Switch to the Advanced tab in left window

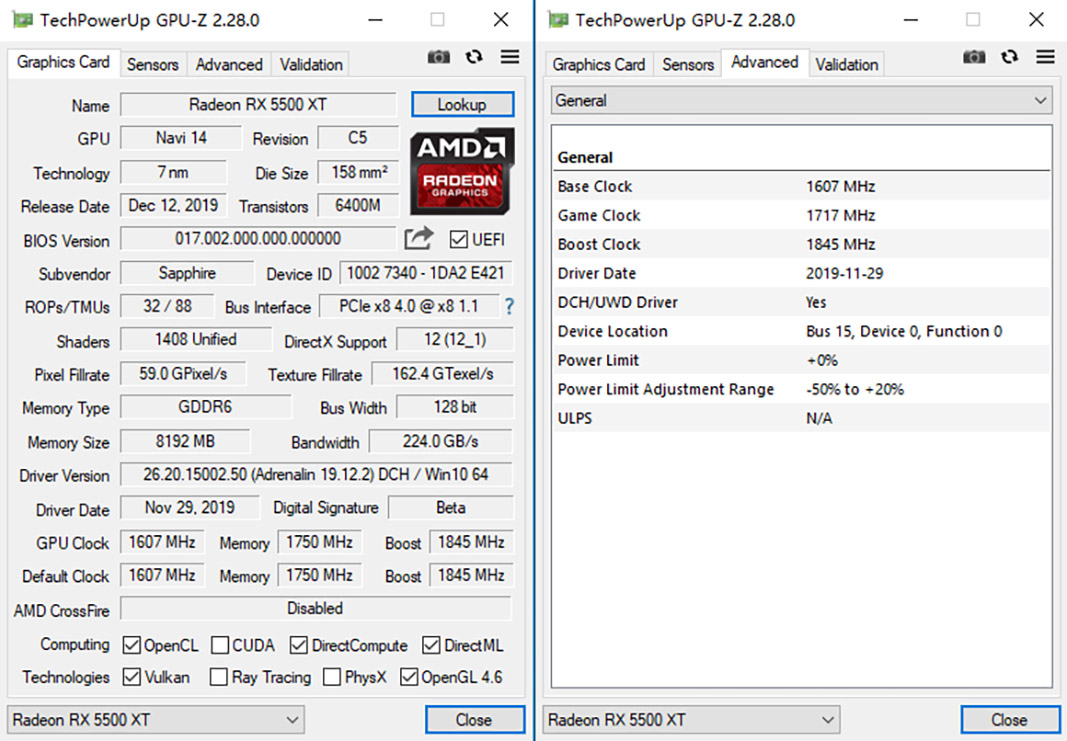click(229, 65)
